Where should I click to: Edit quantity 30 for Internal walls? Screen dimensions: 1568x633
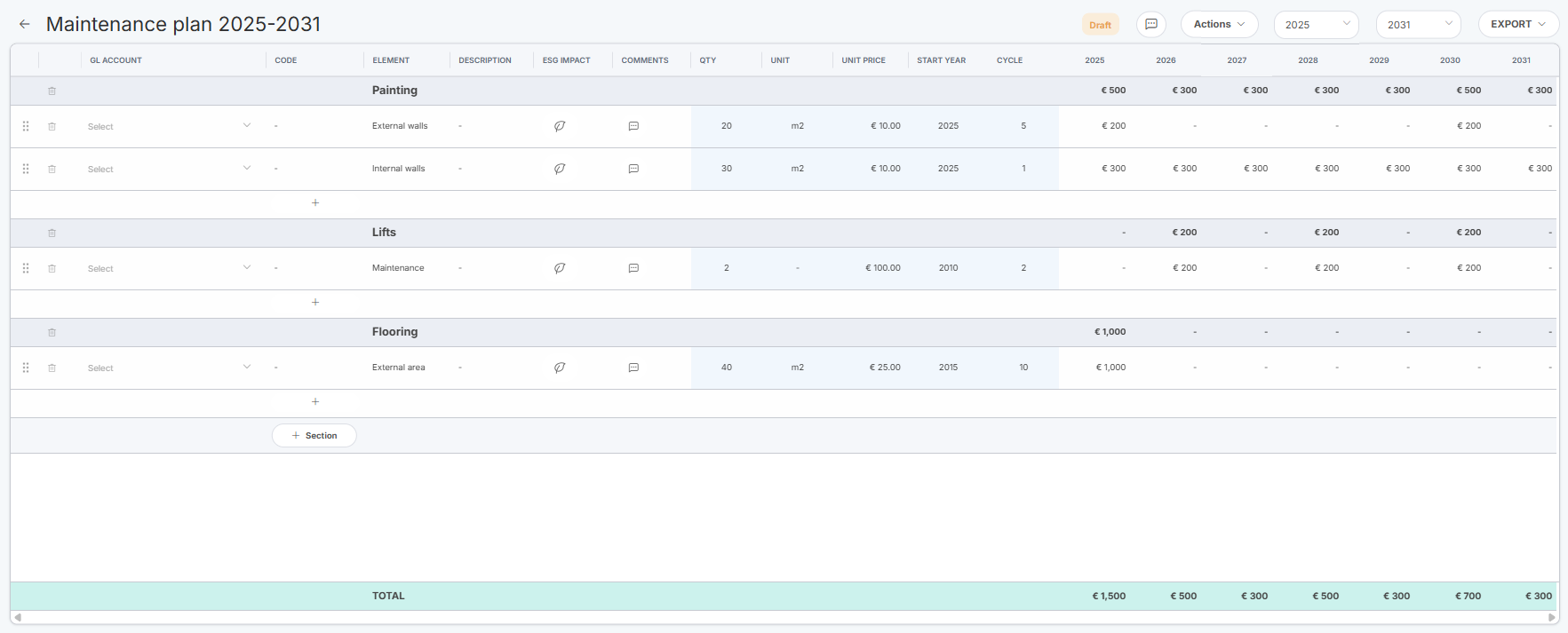(x=727, y=169)
